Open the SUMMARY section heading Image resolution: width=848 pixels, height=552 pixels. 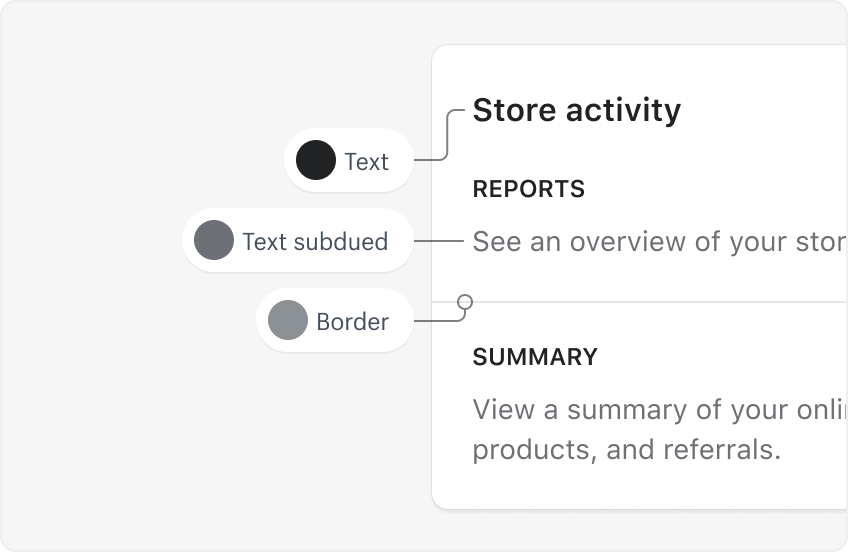pos(535,357)
